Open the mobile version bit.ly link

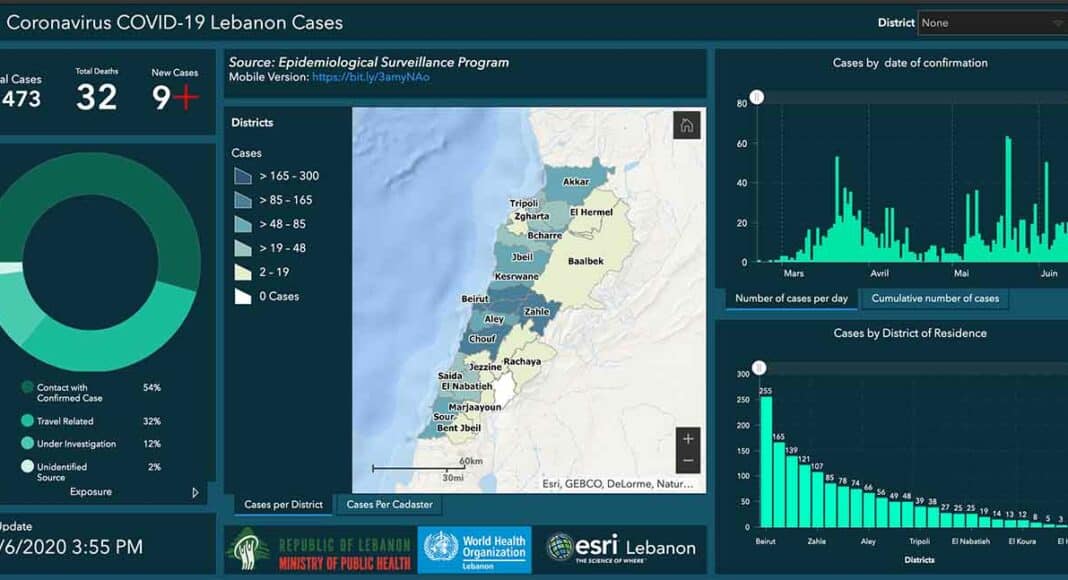point(370,77)
